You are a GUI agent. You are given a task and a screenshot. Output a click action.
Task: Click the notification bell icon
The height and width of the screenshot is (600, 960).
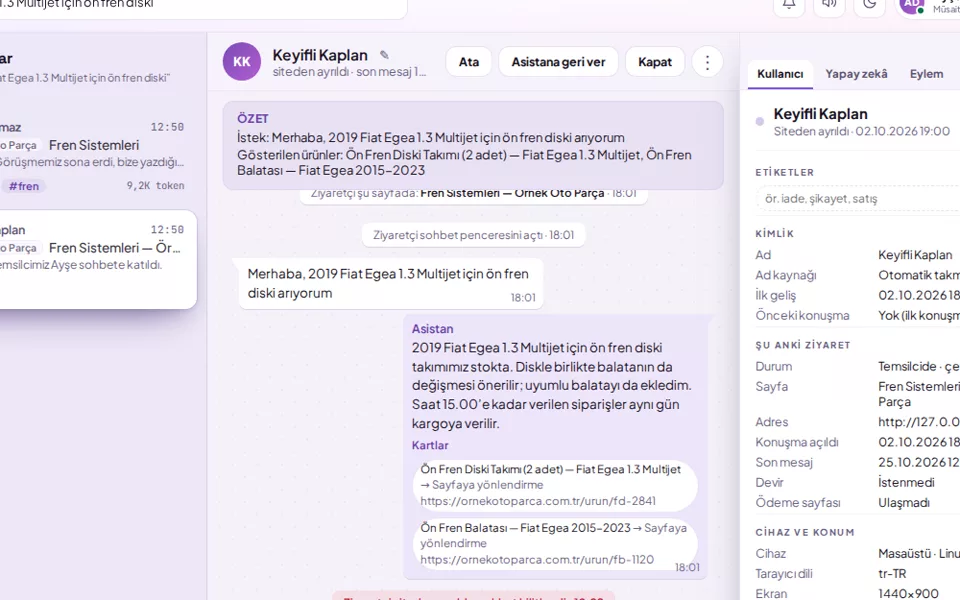(789, 5)
